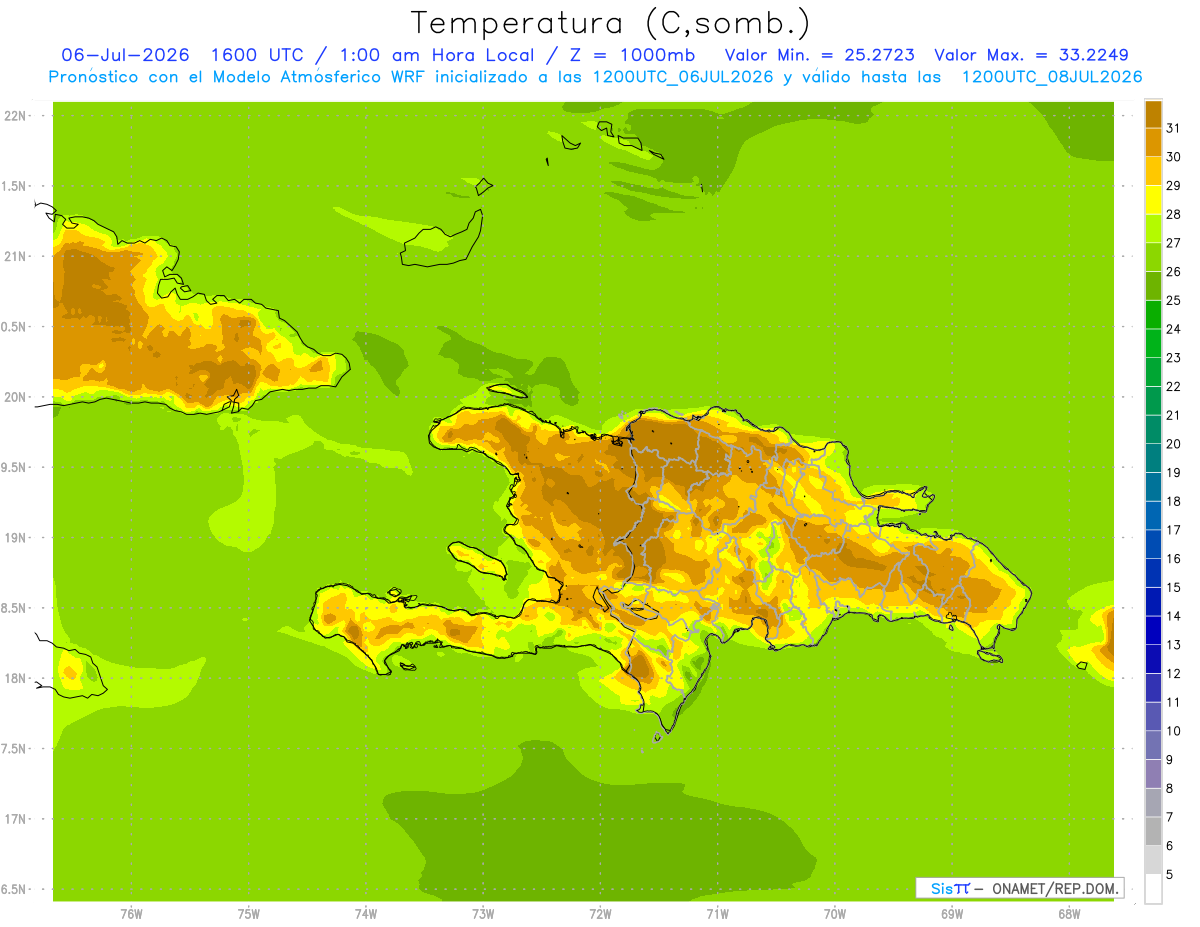Click the "ONAMET/REP.DOM." credit label
Screen dimensions: 1200x927
pos(1054,888)
